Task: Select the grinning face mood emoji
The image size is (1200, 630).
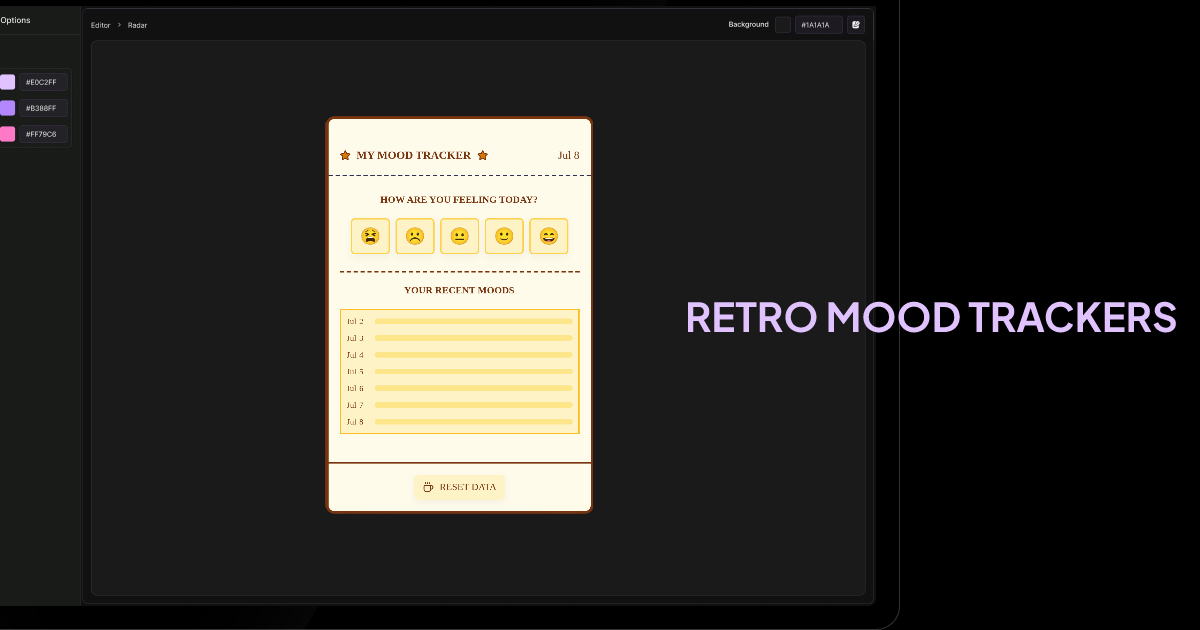Action: 548,236
